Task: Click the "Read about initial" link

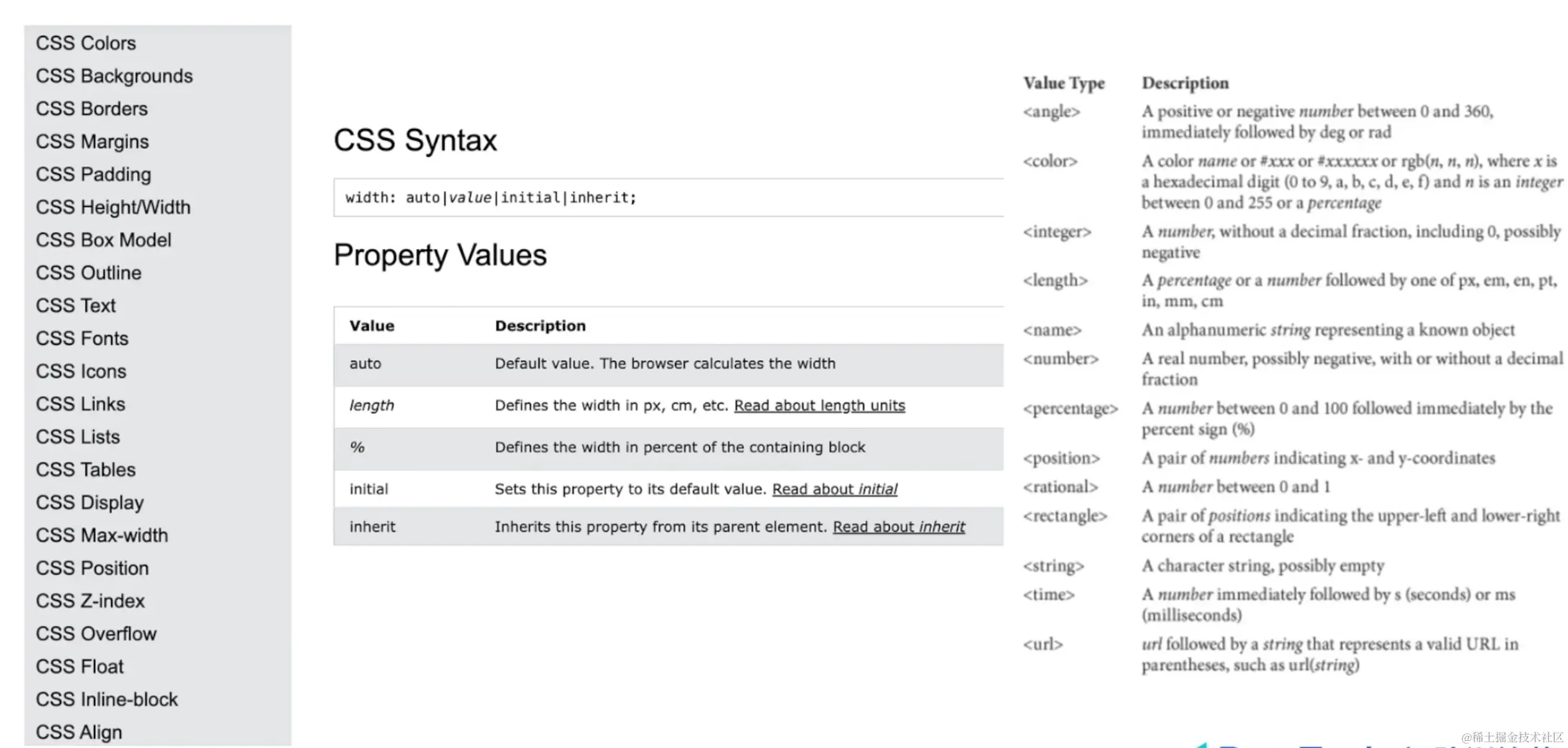Action: [x=834, y=489]
